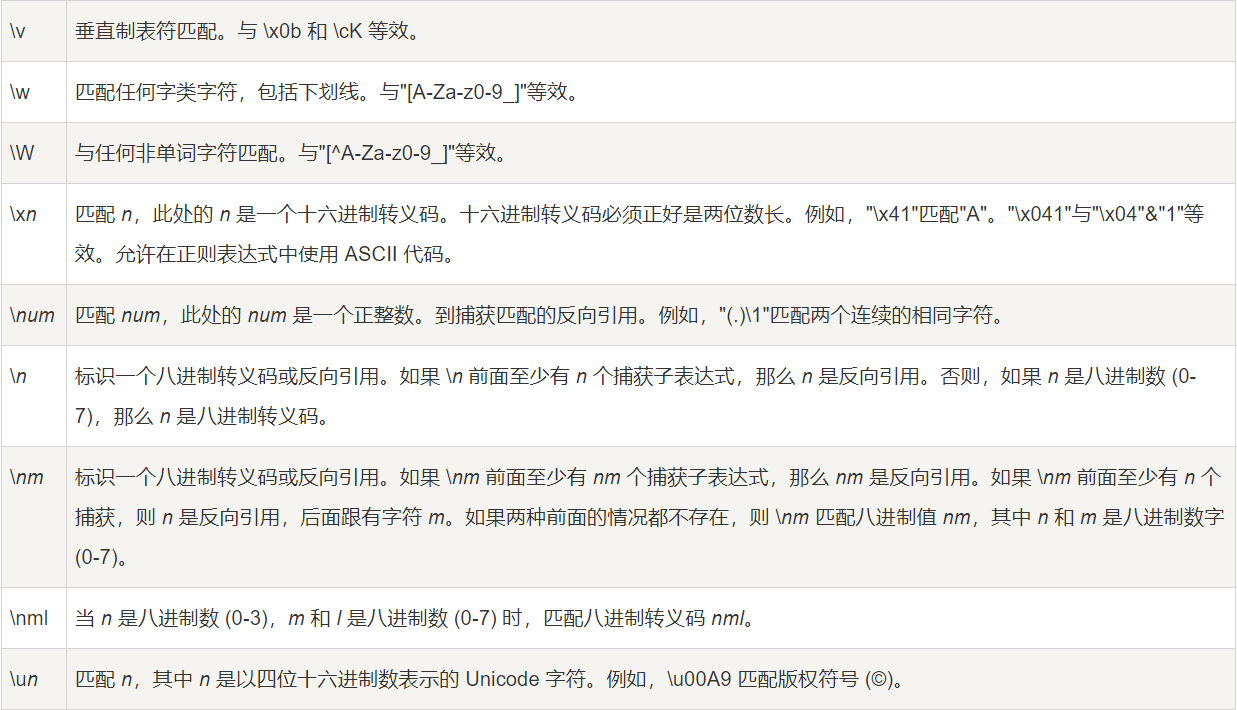Click the vertical tab description mentioning \x0b and \cK
The image size is (1237, 710).
pos(246,31)
